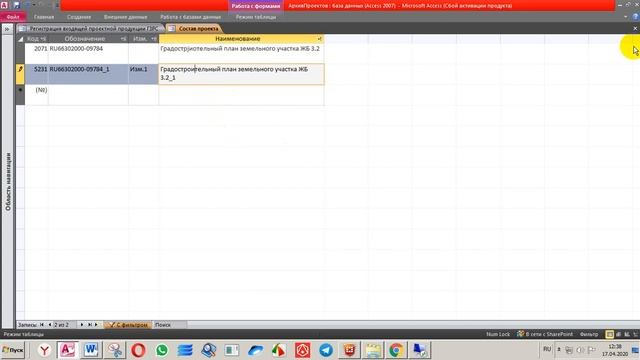The height and width of the screenshot is (360, 640).
Task: Open the Файл tab
Action: coord(13,17)
